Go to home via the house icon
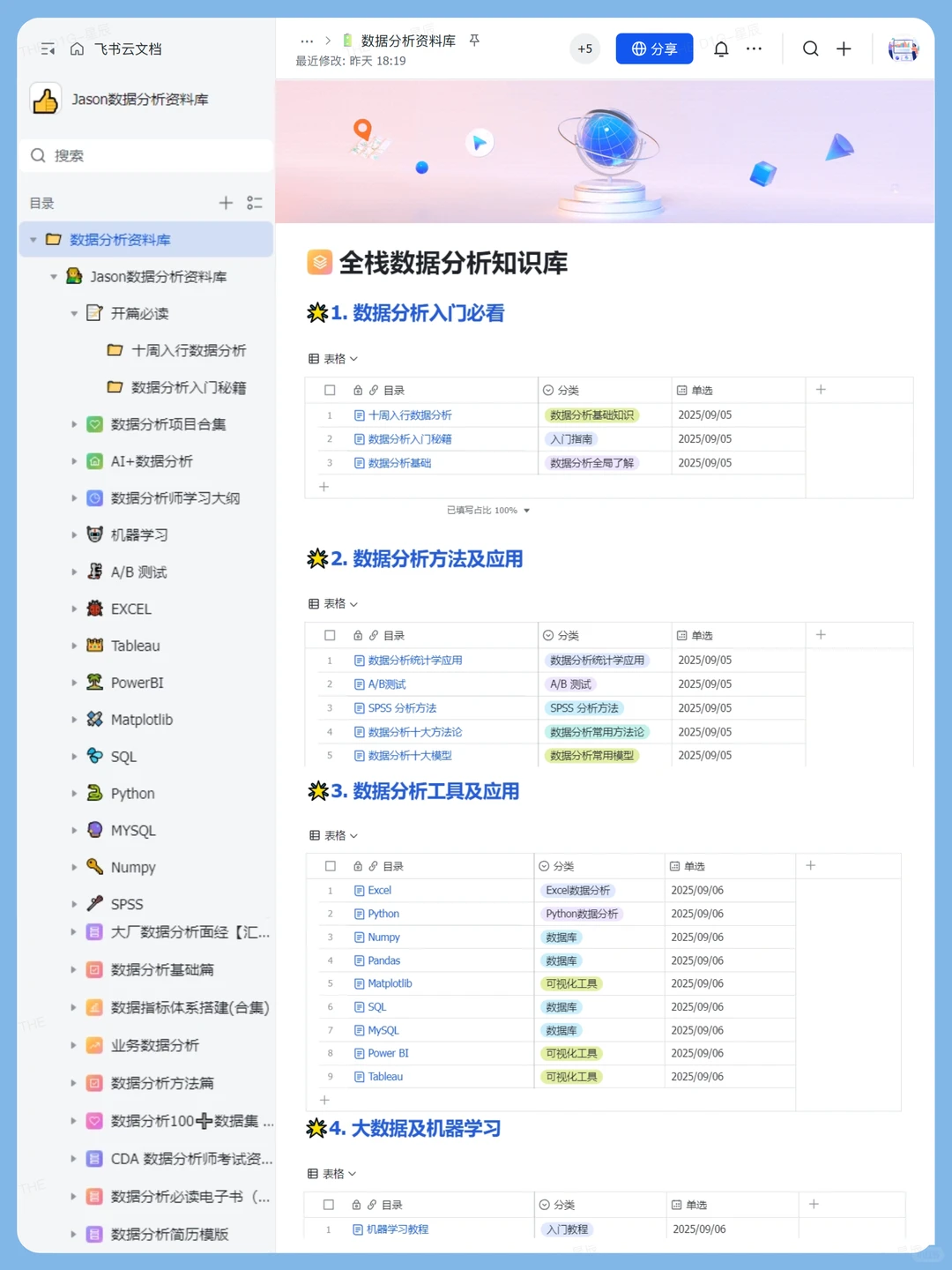Image resolution: width=952 pixels, height=1270 pixels. [x=77, y=49]
